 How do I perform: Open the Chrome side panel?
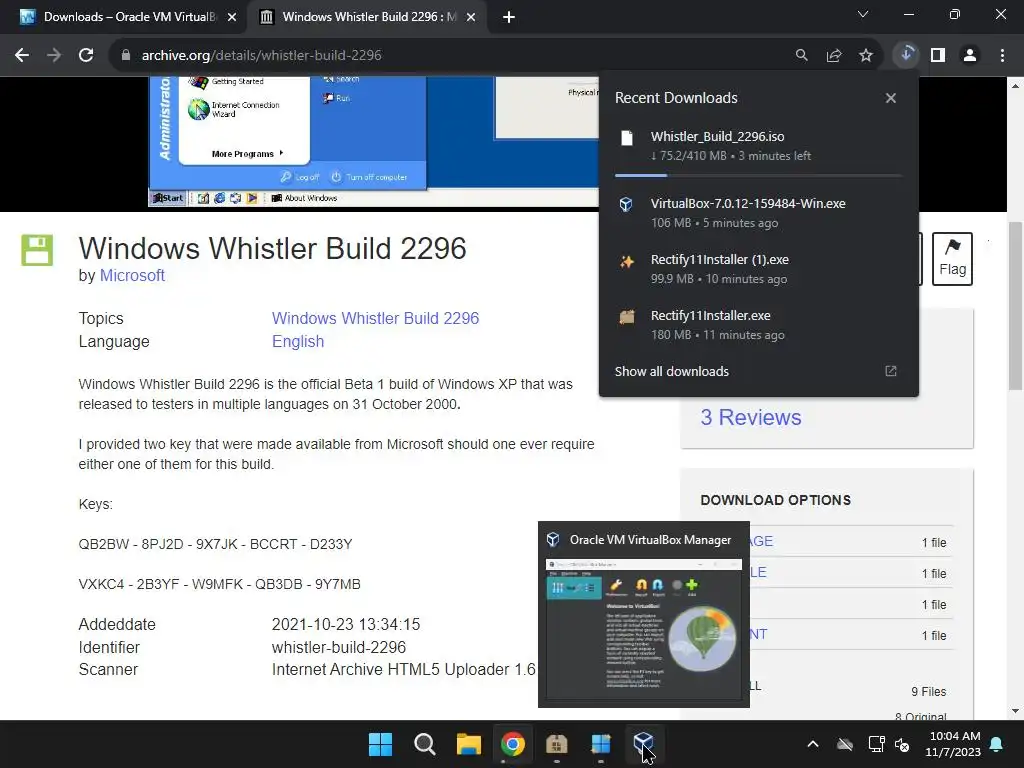[938, 56]
